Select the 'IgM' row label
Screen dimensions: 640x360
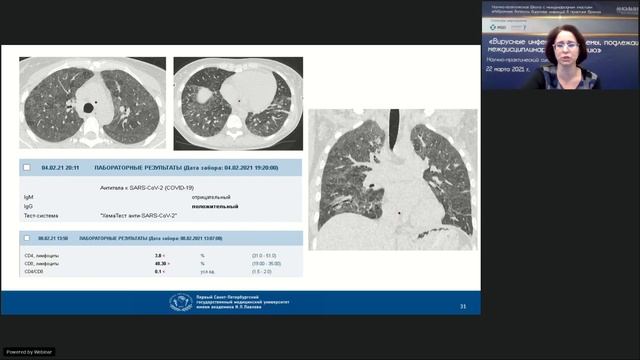point(28,197)
